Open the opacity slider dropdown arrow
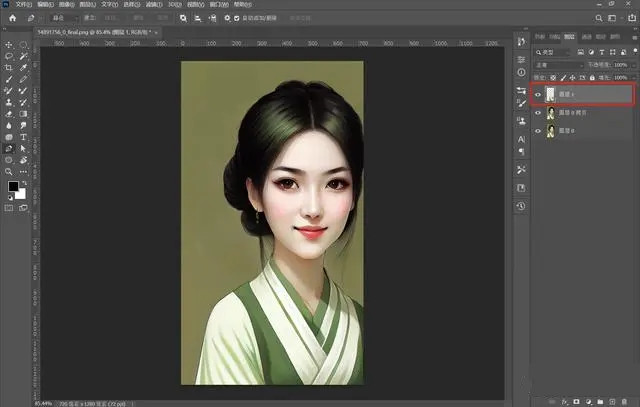The image size is (640, 407). pyautogui.click(x=634, y=65)
